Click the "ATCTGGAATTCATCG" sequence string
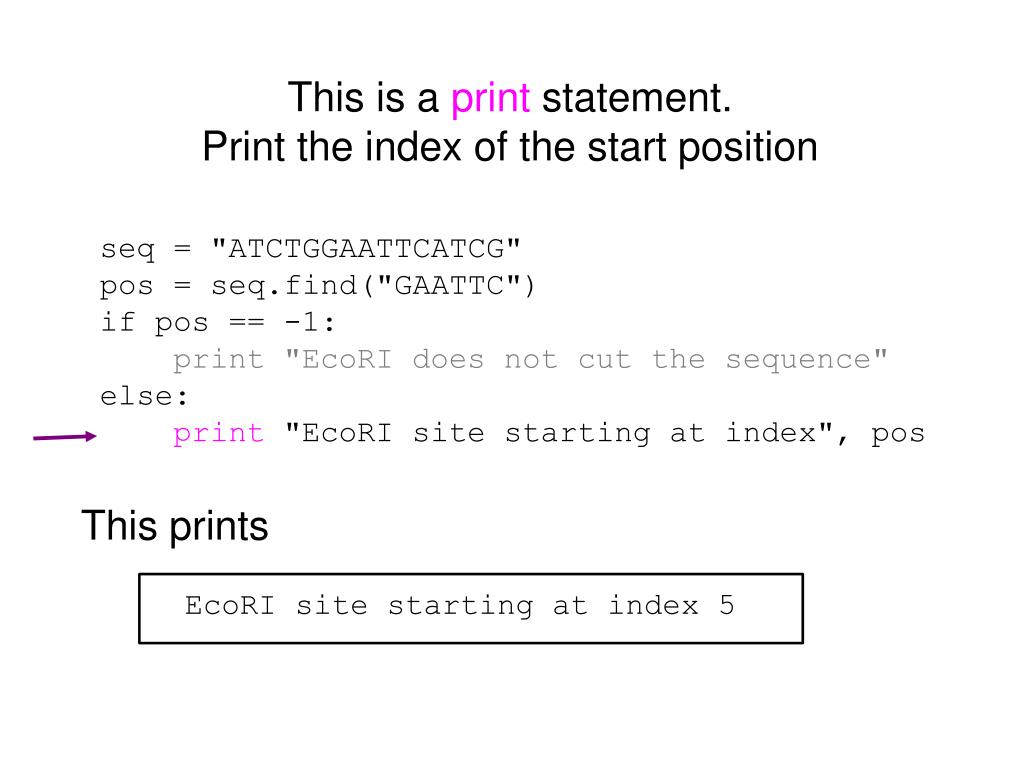This screenshot has width=1023, height=767. pyautogui.click(x=366, y=248)
